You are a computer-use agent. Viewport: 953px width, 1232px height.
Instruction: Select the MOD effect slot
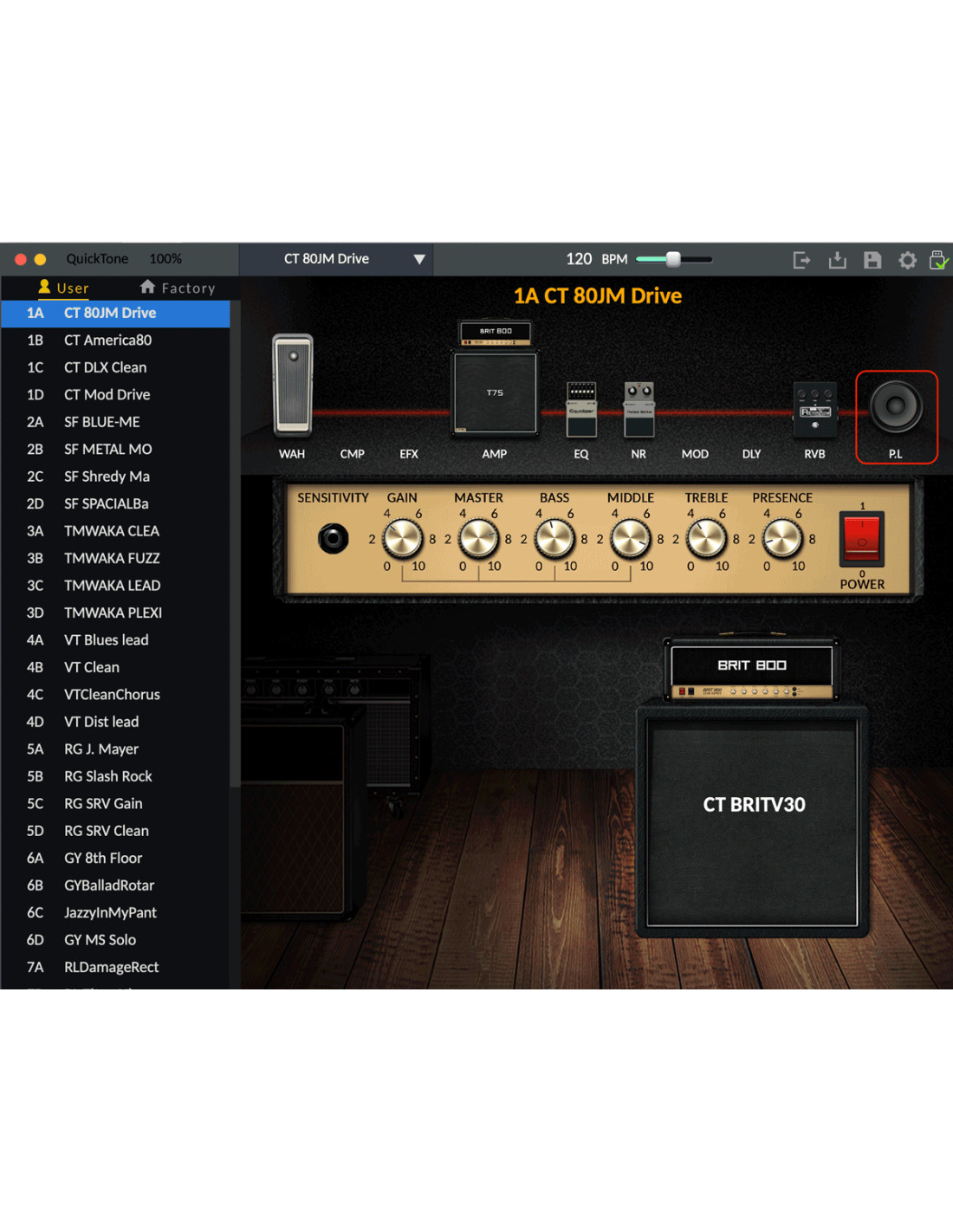pyautogui.click(x=695, y=454)
